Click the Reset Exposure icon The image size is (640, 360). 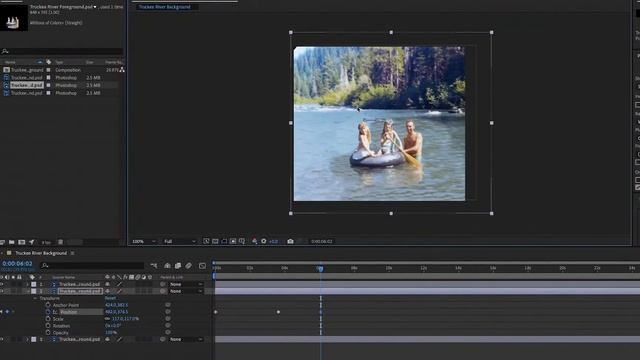pos(264,241)
